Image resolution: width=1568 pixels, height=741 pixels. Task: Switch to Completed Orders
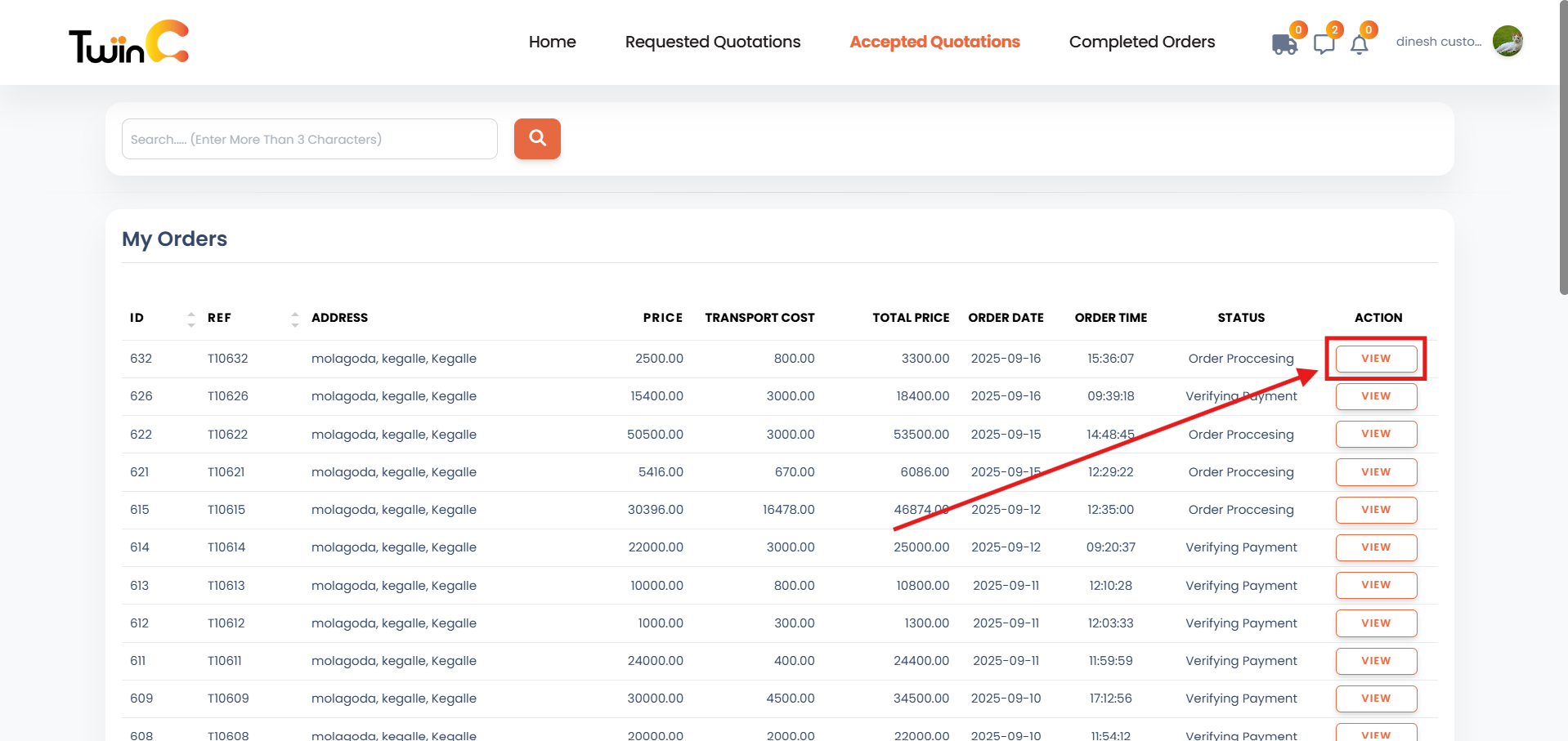pos(1141,42)
